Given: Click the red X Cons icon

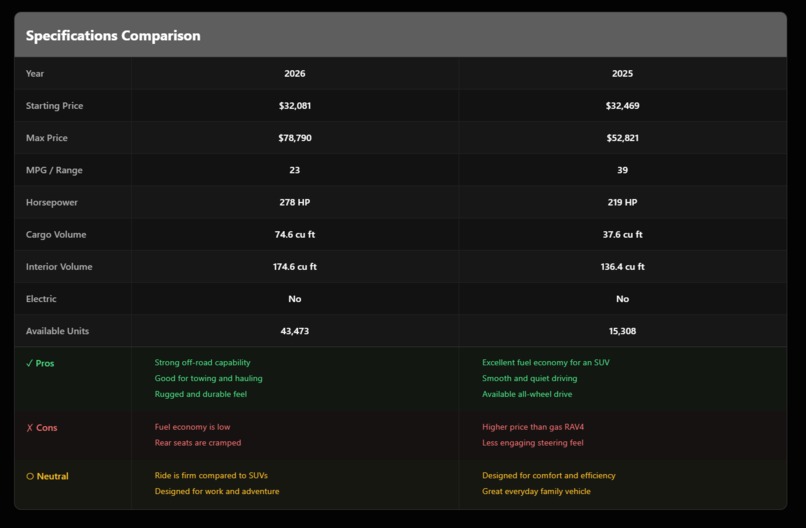Looking at the screenshot, I should click(x=29, y=428).
